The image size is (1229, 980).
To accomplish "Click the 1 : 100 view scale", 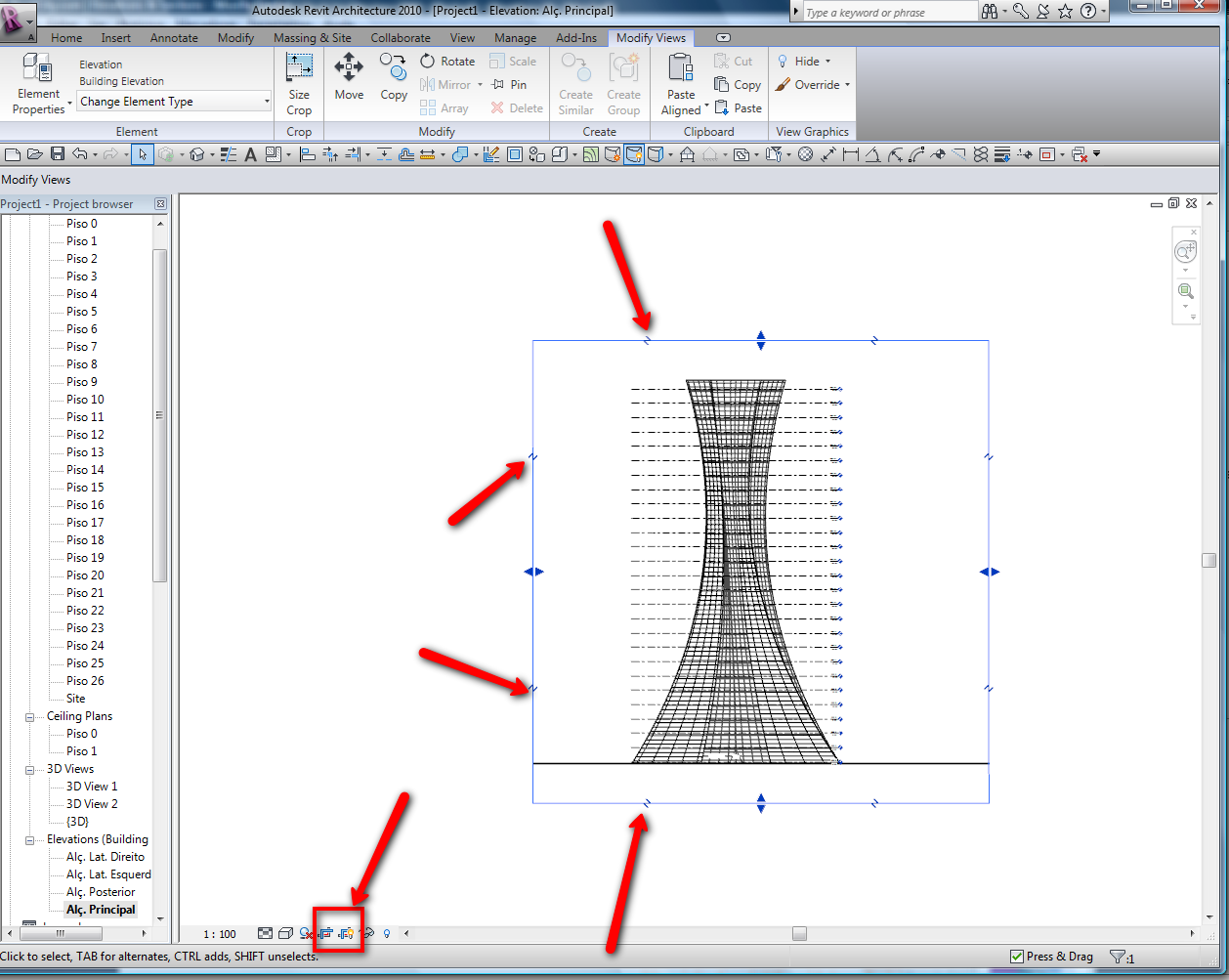I will click(221, 934).
